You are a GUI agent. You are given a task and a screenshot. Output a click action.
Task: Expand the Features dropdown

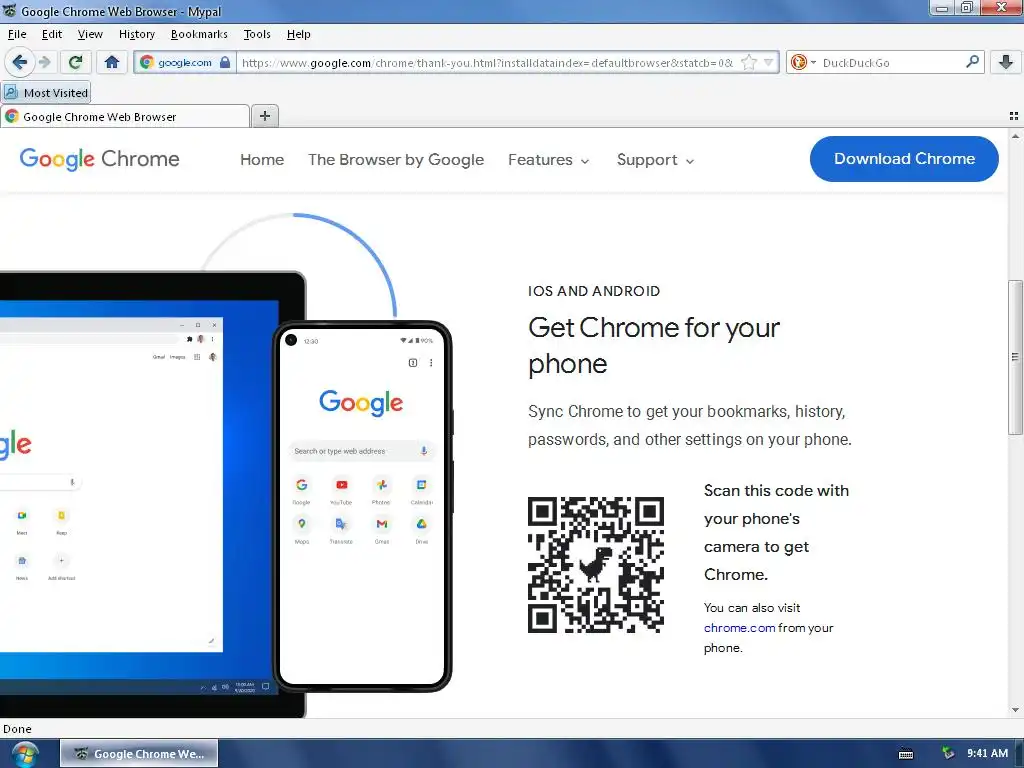549,160
